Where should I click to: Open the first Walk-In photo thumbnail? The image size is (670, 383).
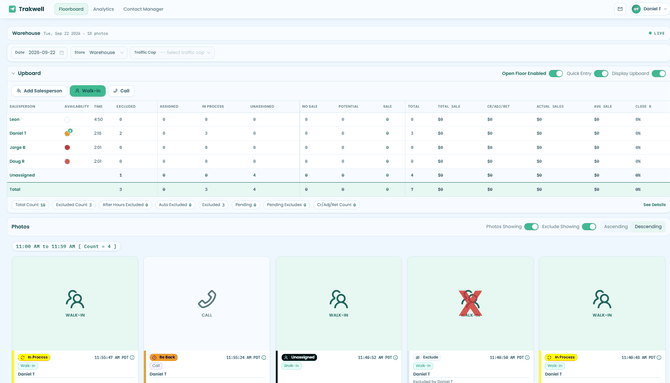pyautogui.click(x=75, y=303)
